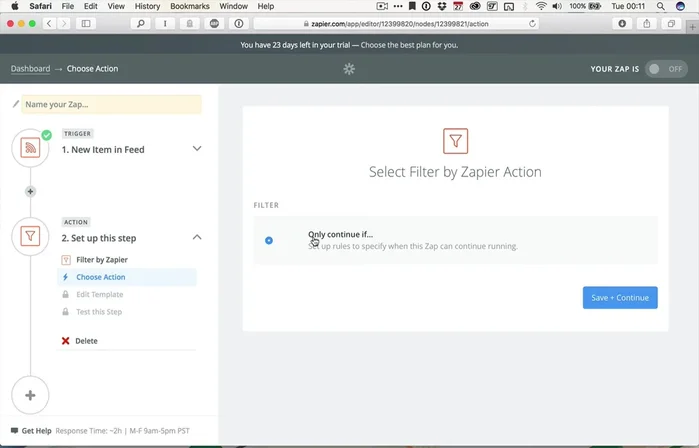Click the Filter action step icon

[x=30, y=237]
